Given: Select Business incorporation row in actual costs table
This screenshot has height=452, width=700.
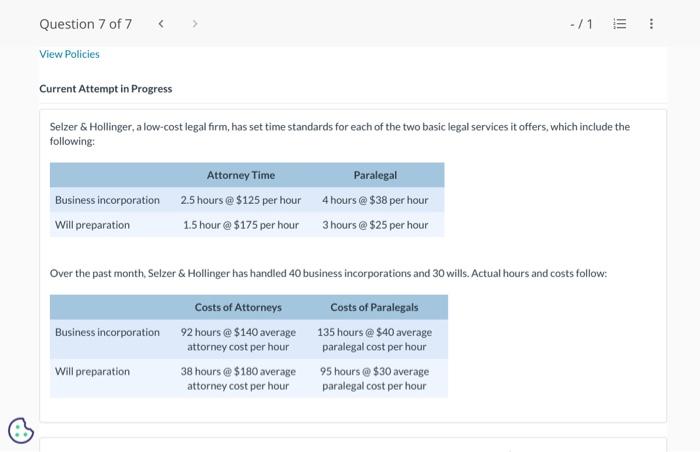Looking at the screenshot, I should (x=249, y=339).
